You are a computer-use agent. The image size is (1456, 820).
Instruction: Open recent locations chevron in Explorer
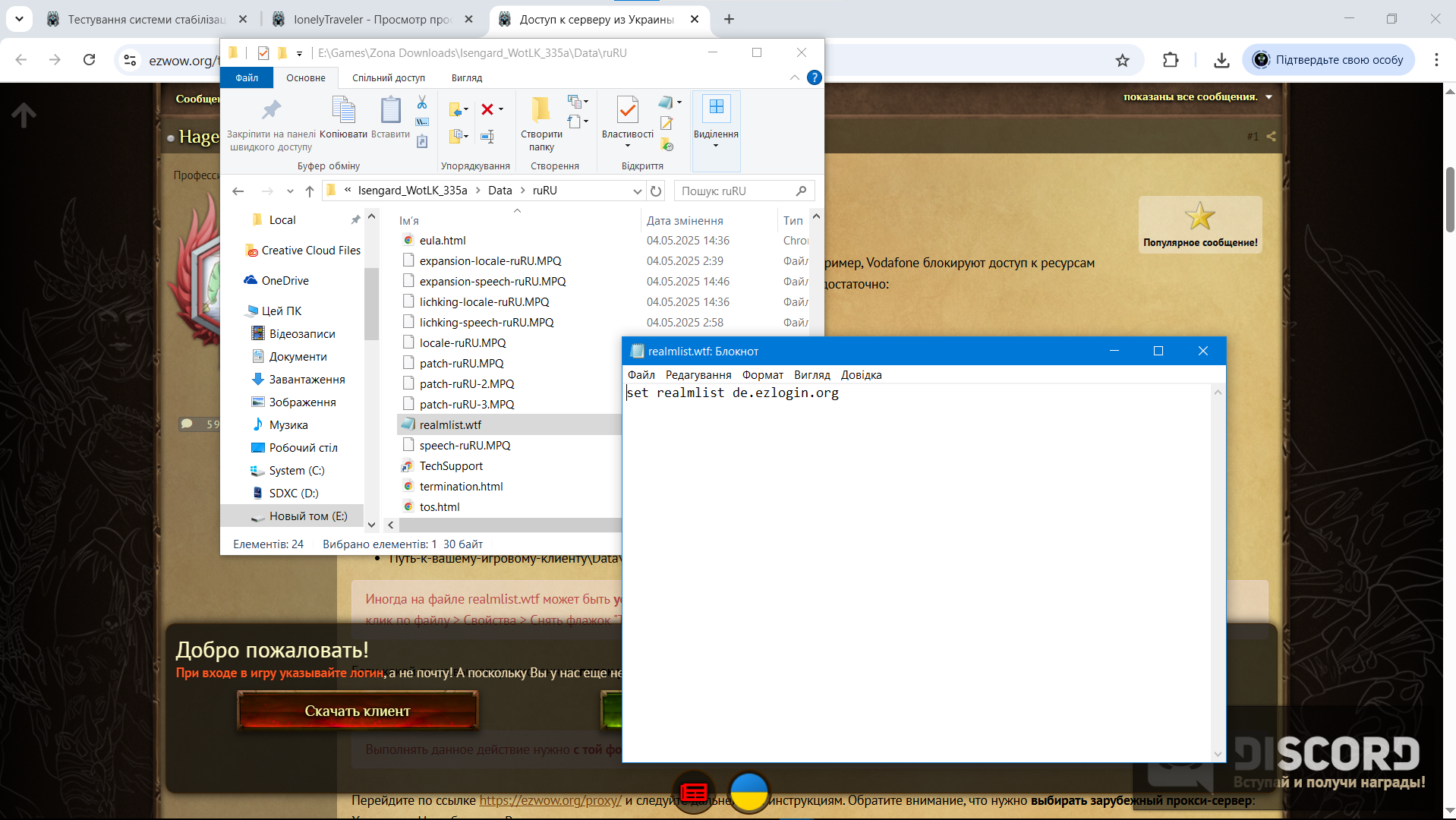coord(290,191)
